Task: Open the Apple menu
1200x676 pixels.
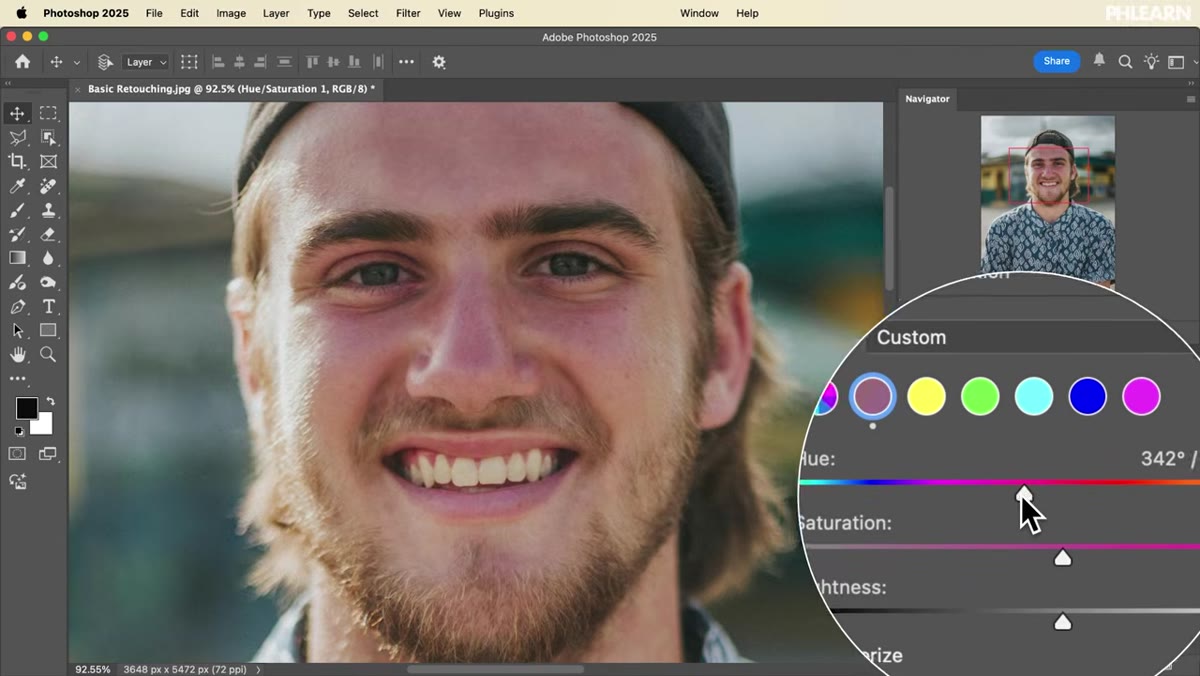Action: [x=21, y=13]
